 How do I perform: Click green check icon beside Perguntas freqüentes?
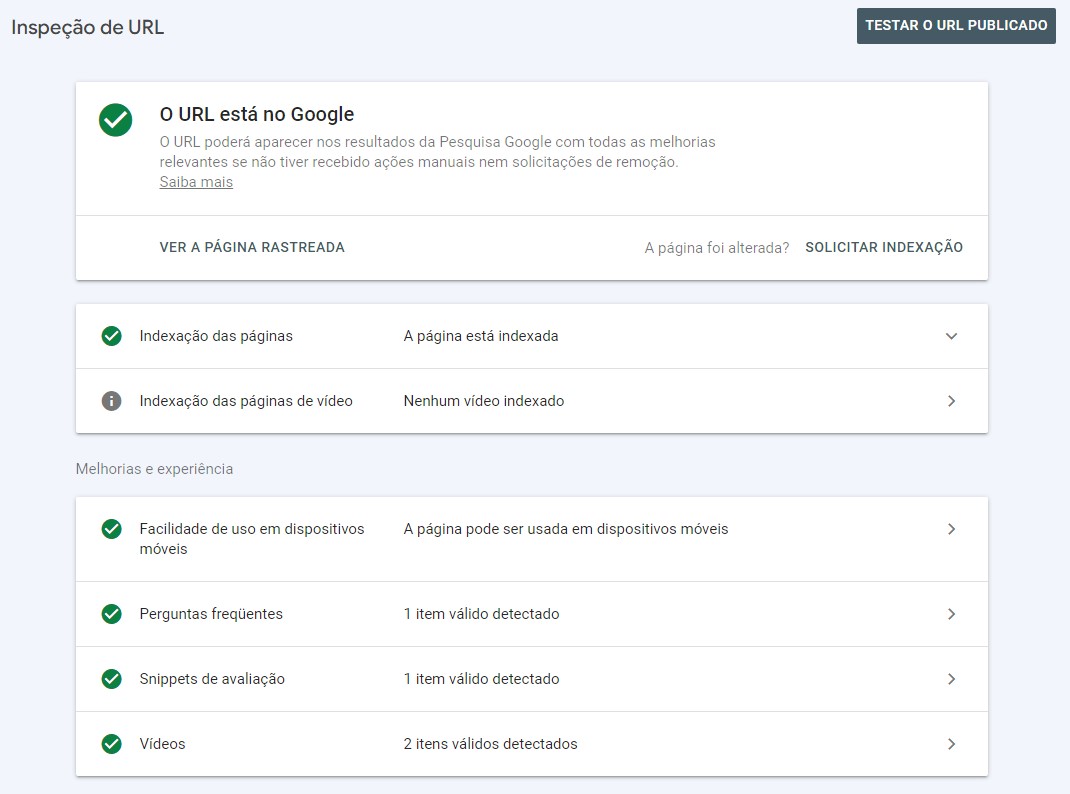(112, 614)
